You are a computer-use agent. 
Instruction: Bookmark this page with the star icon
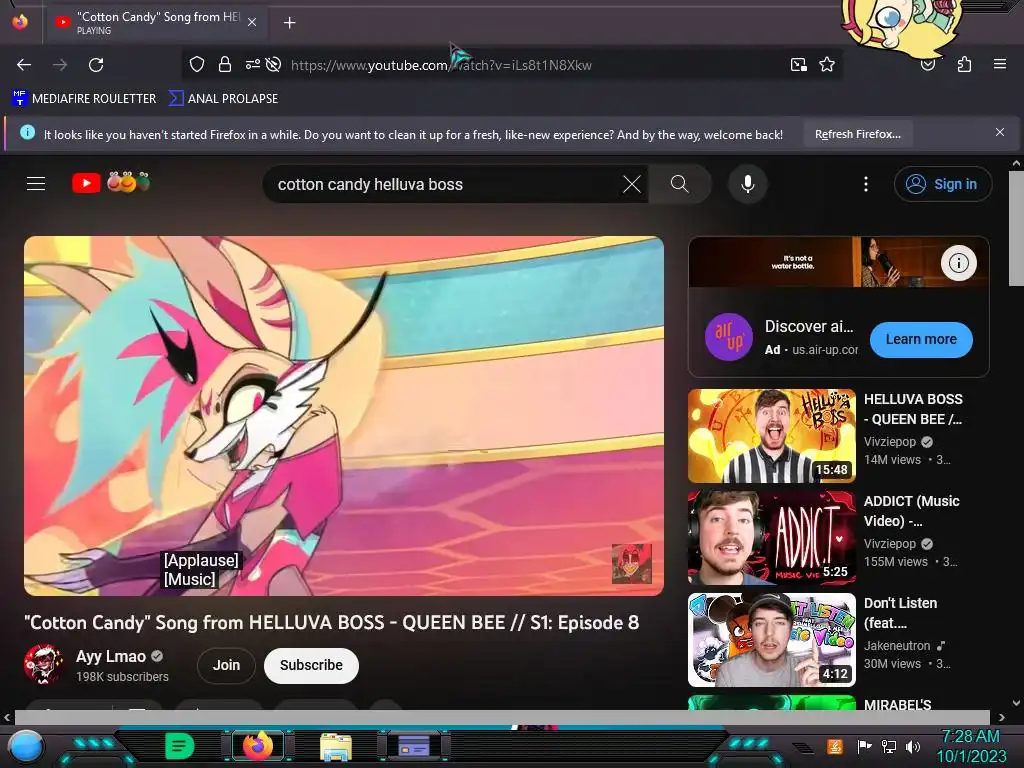point(827,65)
